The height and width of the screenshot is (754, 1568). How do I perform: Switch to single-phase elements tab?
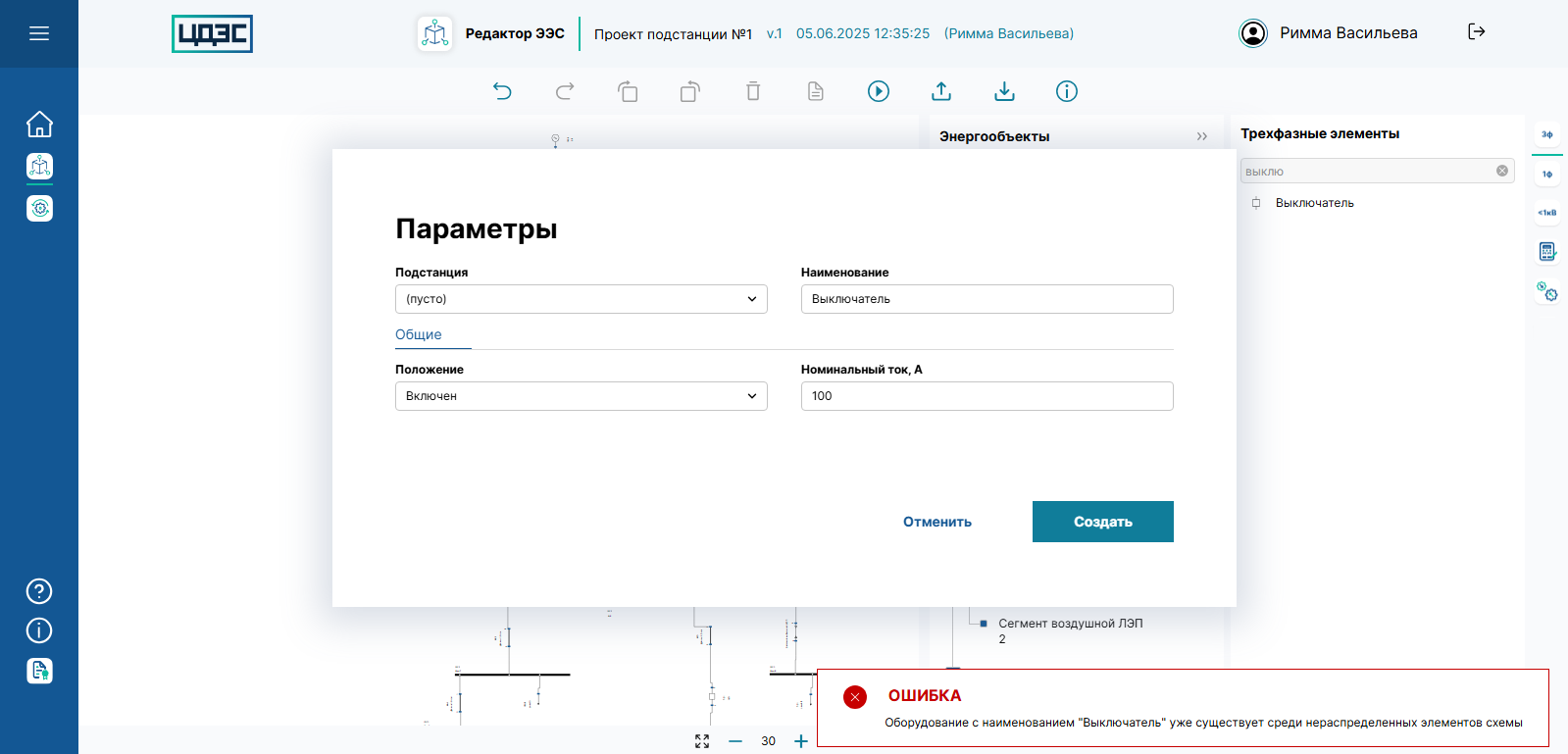1547,175
